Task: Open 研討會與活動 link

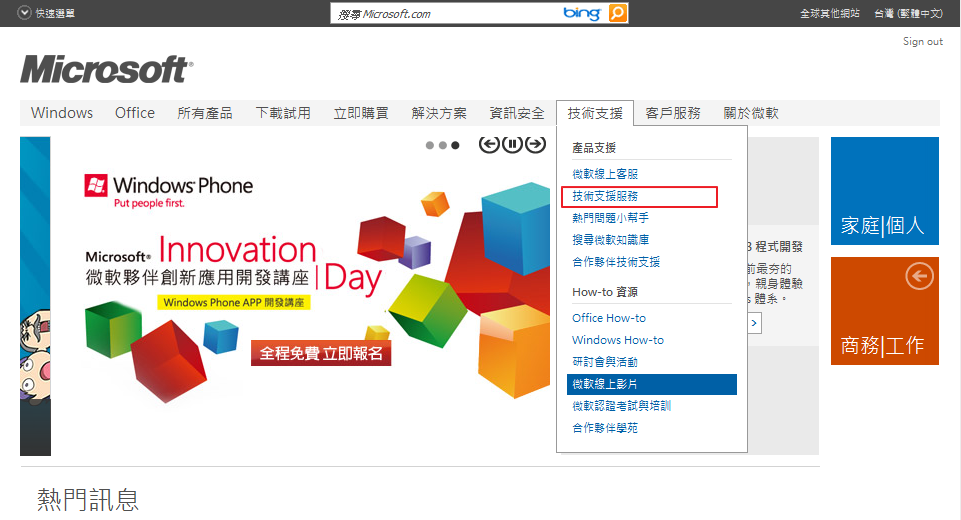Action: point(605,362)
